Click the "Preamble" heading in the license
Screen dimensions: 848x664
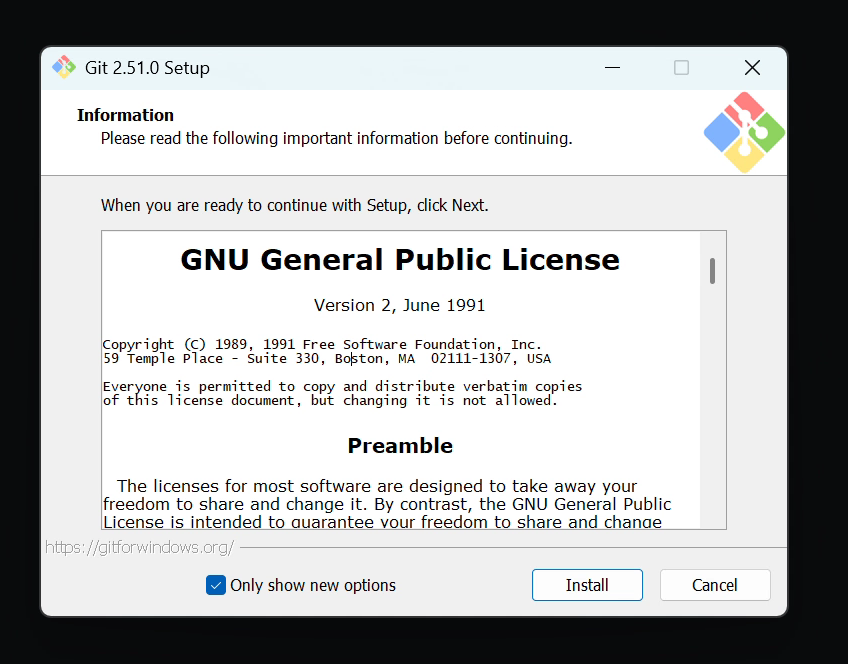pyautogui.click(x=400, y=446)
